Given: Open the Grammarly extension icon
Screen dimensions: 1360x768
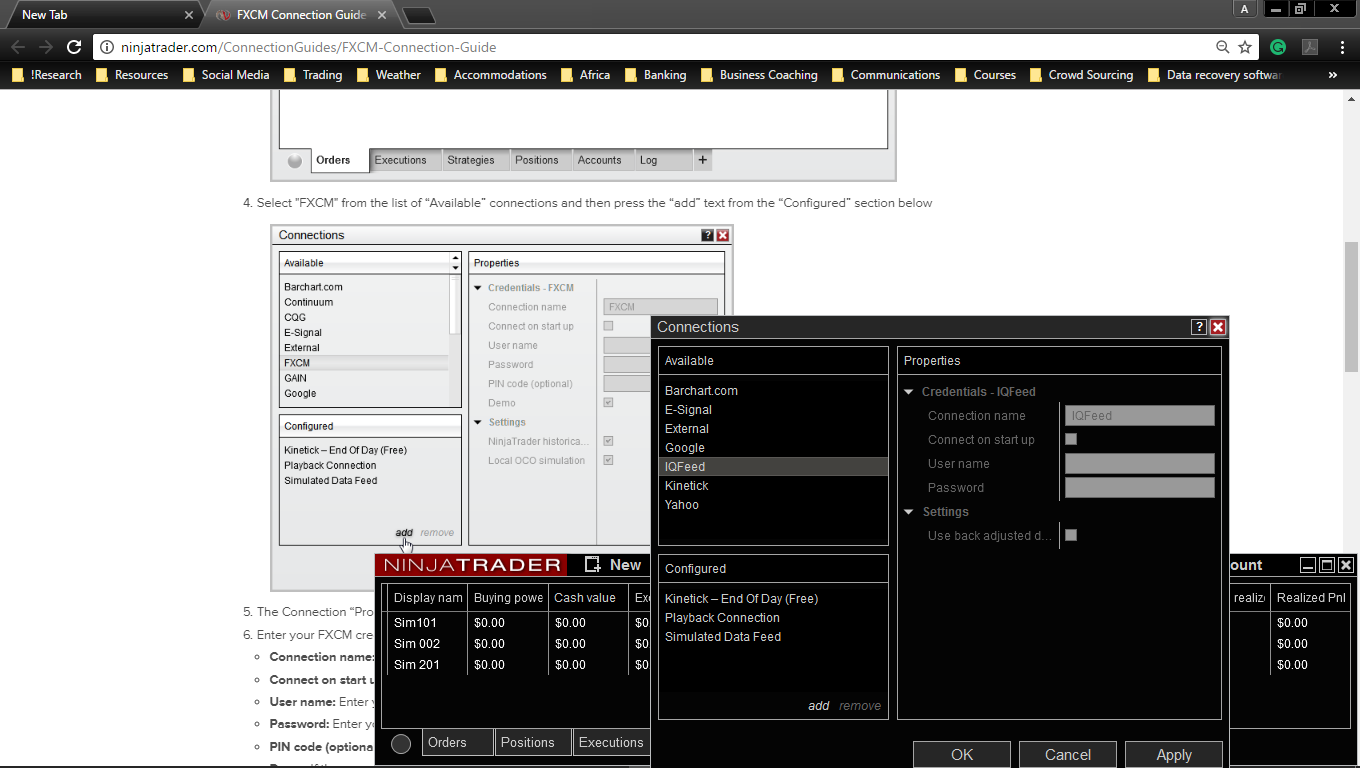Looking at the screenshot, I should pos(1278,47).
